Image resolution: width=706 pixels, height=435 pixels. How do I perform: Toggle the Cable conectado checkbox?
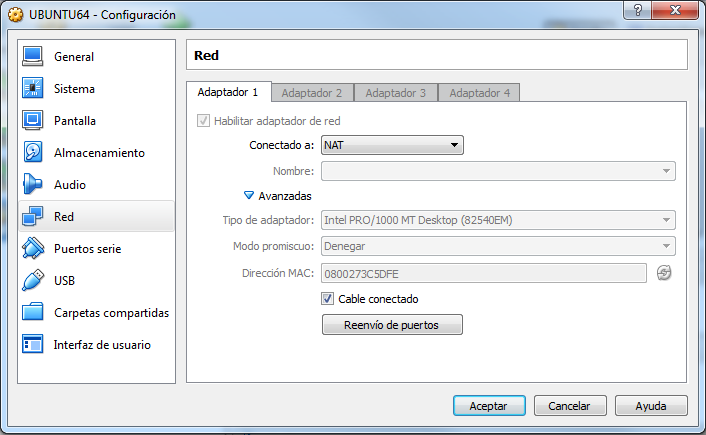(x=327, y=299)
